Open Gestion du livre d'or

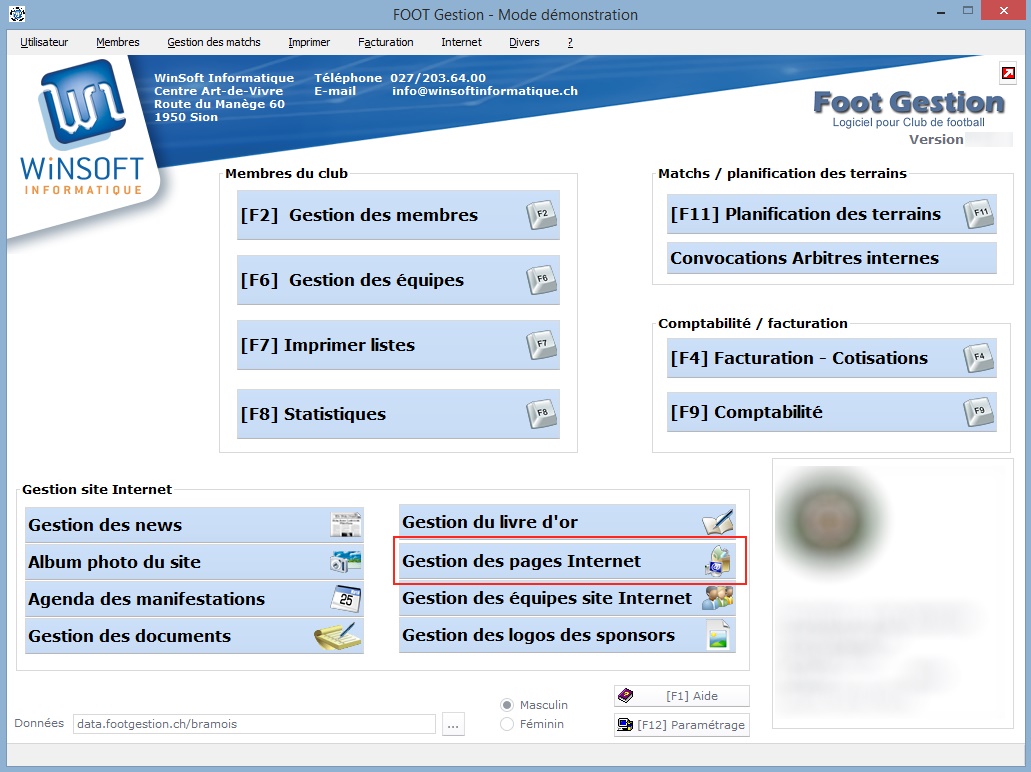567,522
